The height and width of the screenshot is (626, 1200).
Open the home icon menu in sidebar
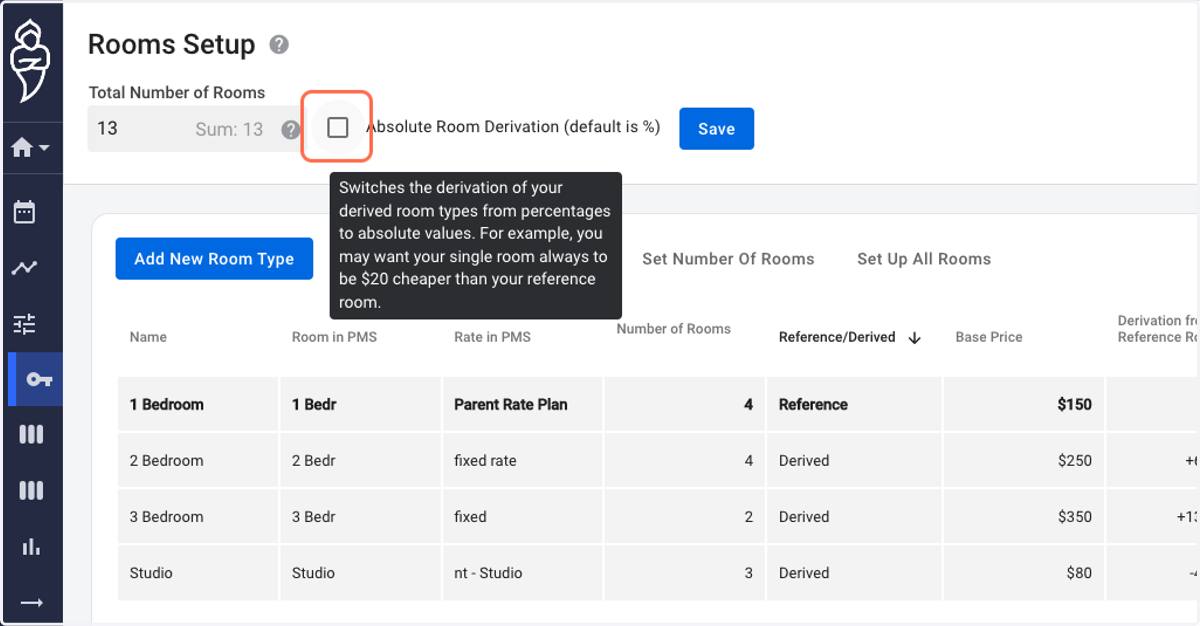[30, 148]
